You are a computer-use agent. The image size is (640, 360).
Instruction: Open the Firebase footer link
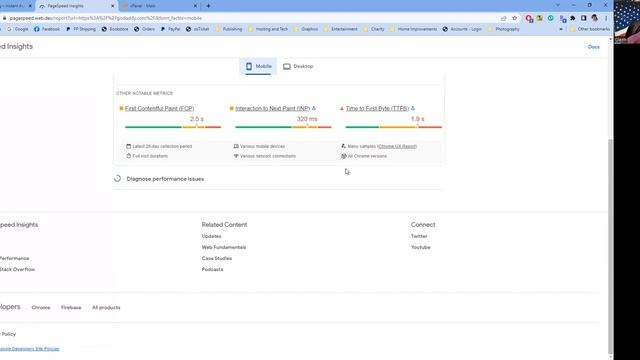pyautogui.click(x=71, y=307)
